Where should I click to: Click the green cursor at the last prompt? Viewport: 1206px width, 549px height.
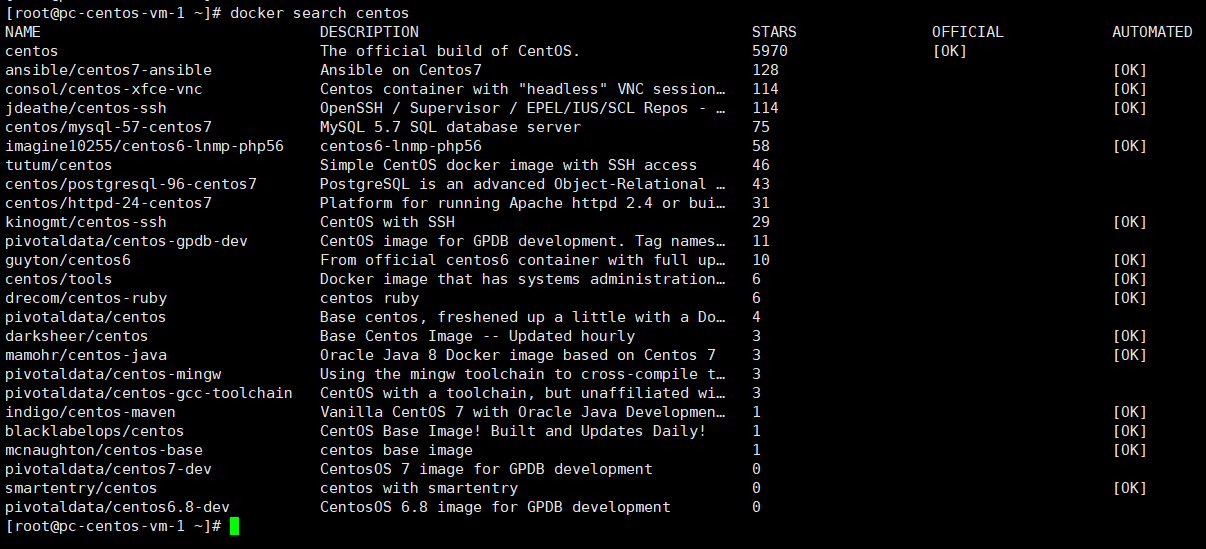[x=235, y=526]
